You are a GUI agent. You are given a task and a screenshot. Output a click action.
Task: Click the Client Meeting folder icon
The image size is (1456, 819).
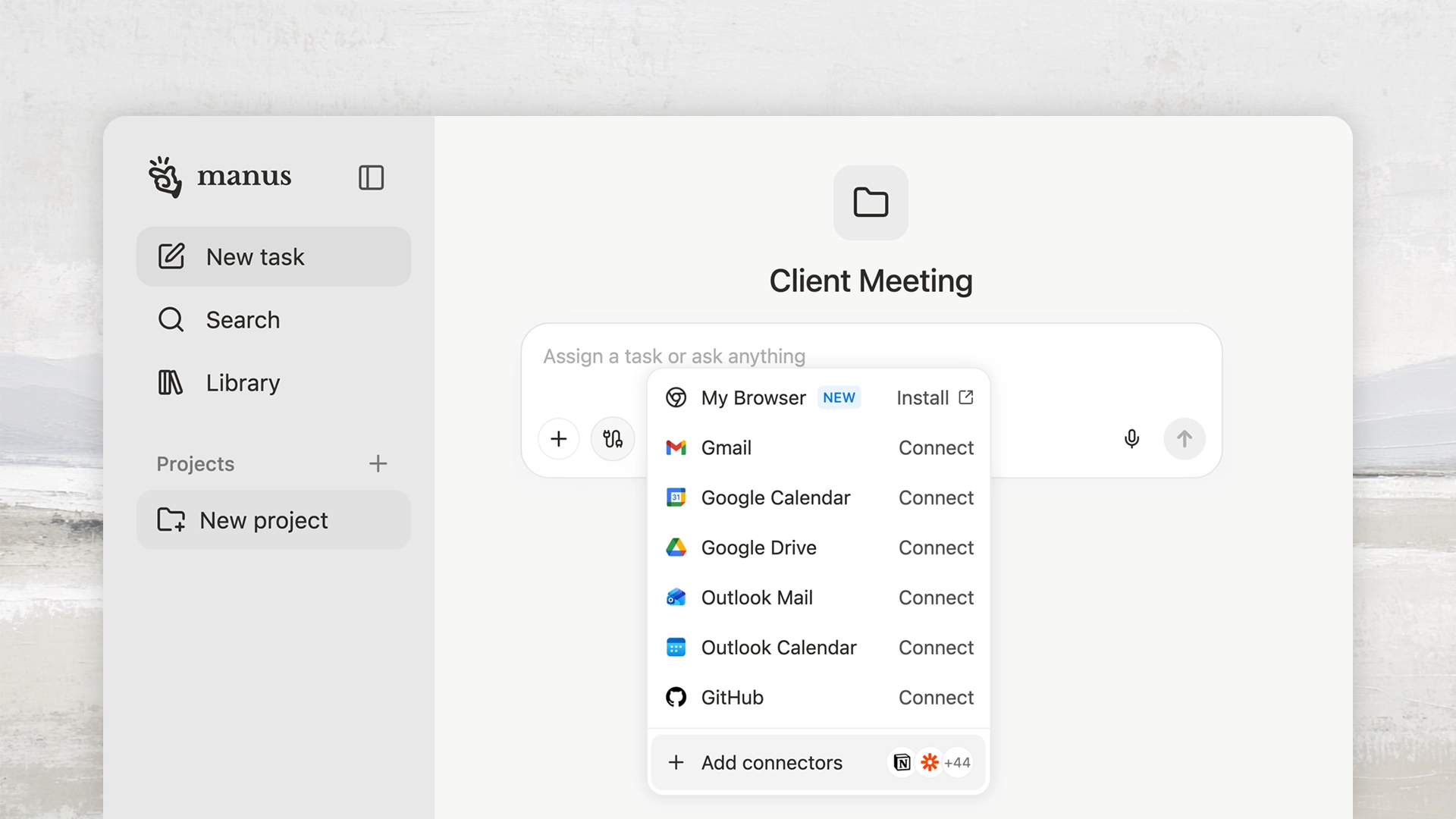point(871,202)
